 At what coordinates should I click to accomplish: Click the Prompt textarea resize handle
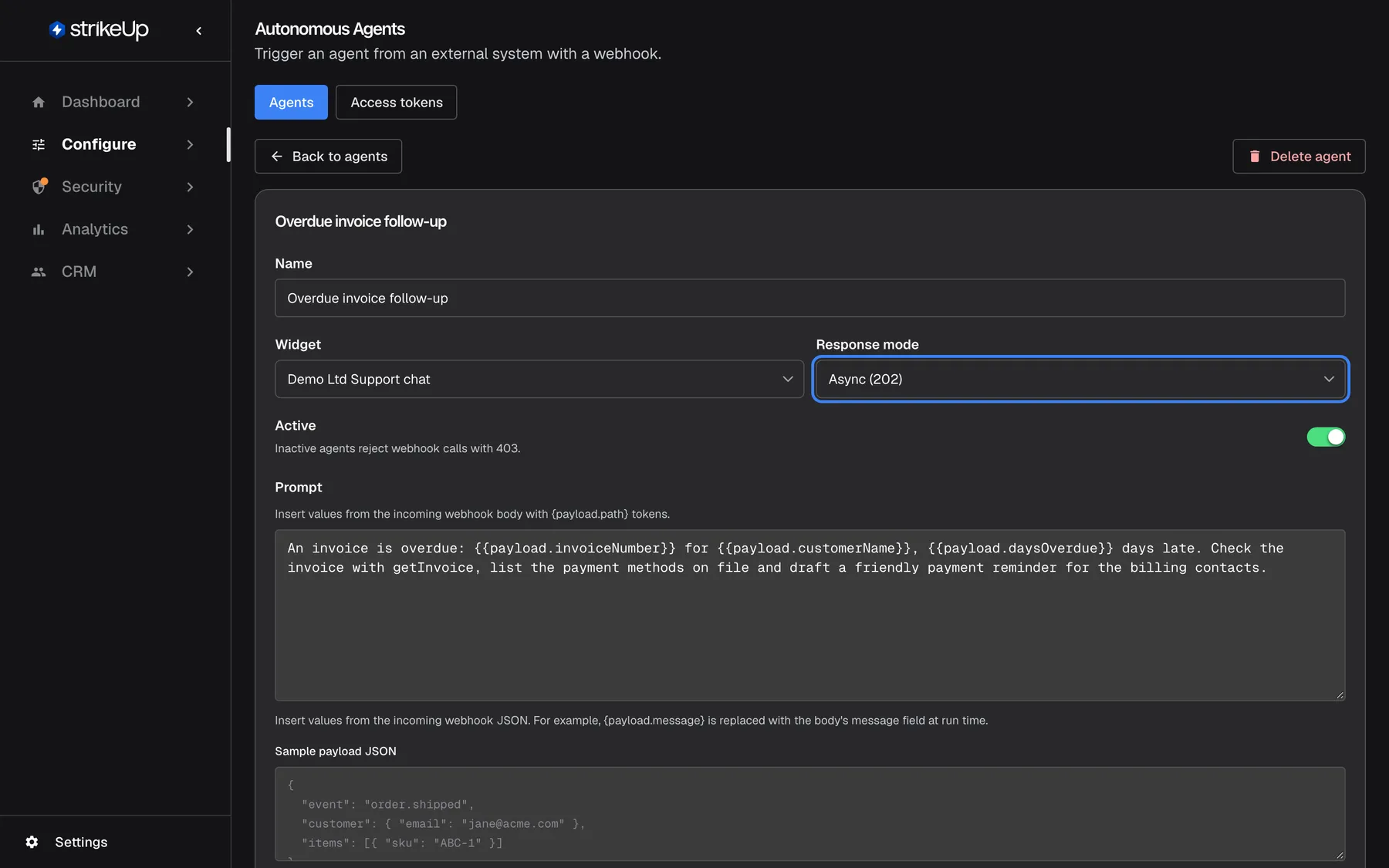(1340, 695)
